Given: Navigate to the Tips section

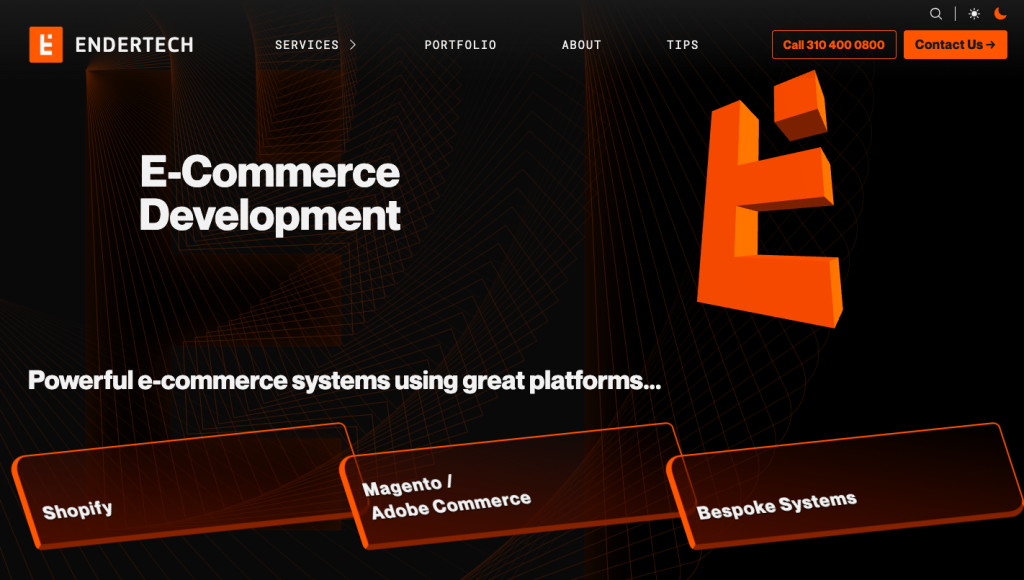Looking at the screenshot, I should [x=682, y=45].
